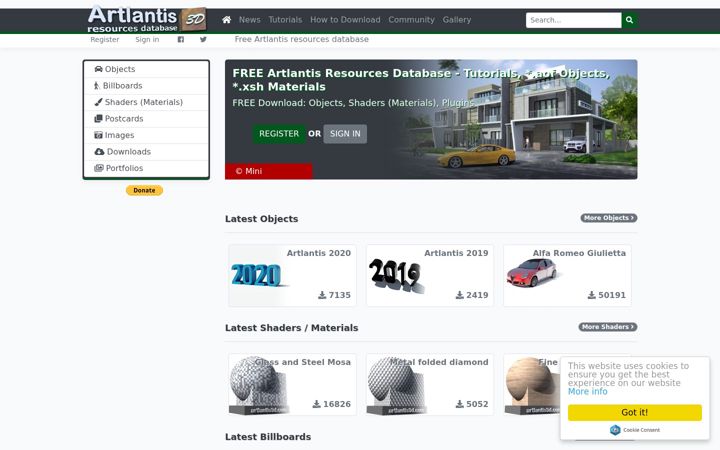Open the Gallery menu item

pyautogui.click(x=457, y=20)
